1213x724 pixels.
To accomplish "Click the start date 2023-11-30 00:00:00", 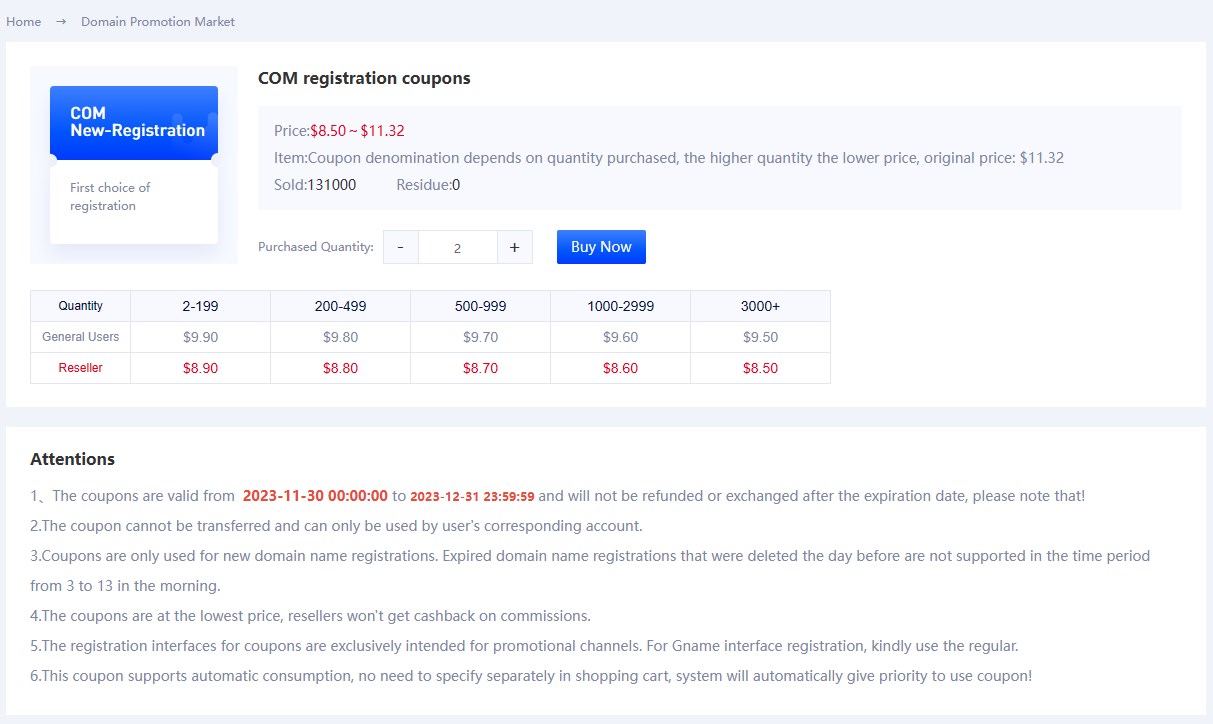I will point(315,496).
